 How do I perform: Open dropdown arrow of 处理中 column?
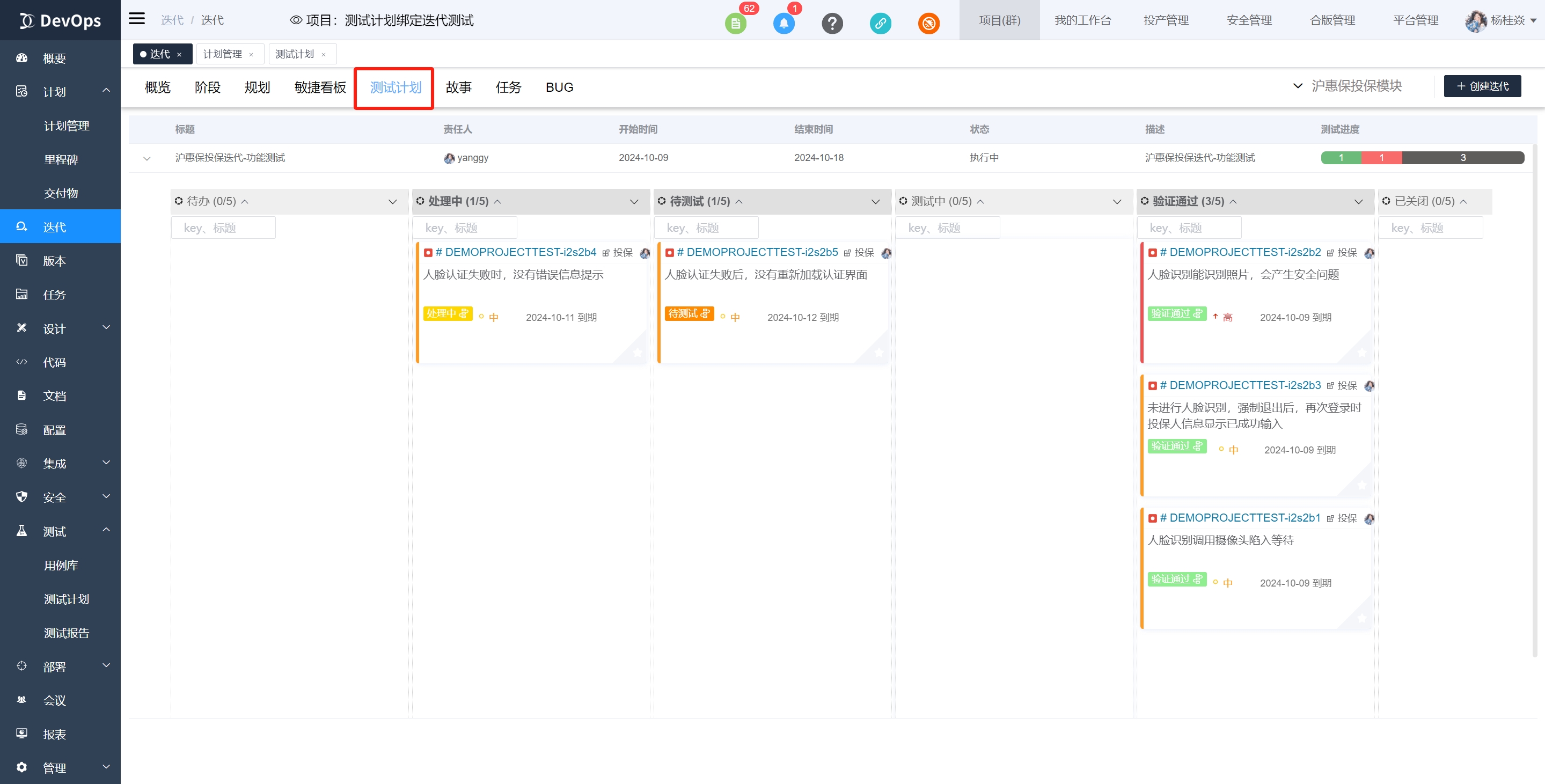(x=634, y=202)
